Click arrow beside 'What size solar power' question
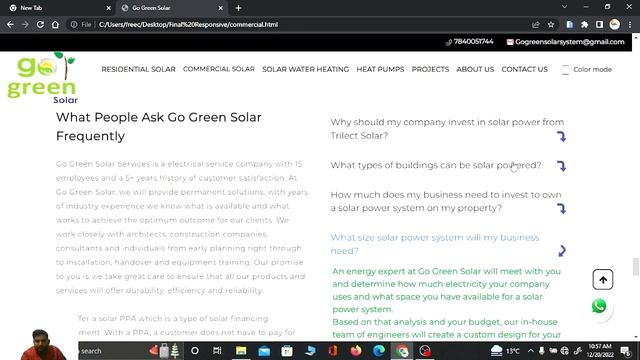Screen dimensions: 640x360 pyautogui.click(x=562, y=251)
